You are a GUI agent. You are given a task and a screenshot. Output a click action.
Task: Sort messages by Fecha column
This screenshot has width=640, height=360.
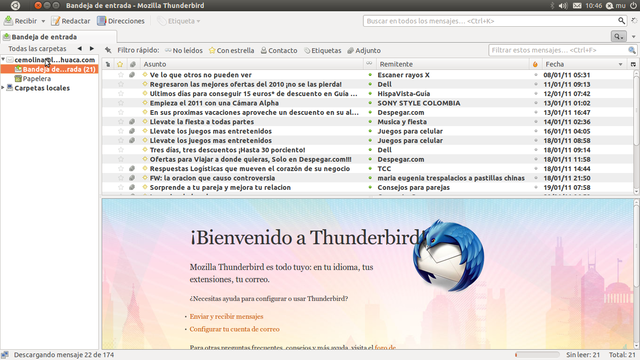coord(584,64)
